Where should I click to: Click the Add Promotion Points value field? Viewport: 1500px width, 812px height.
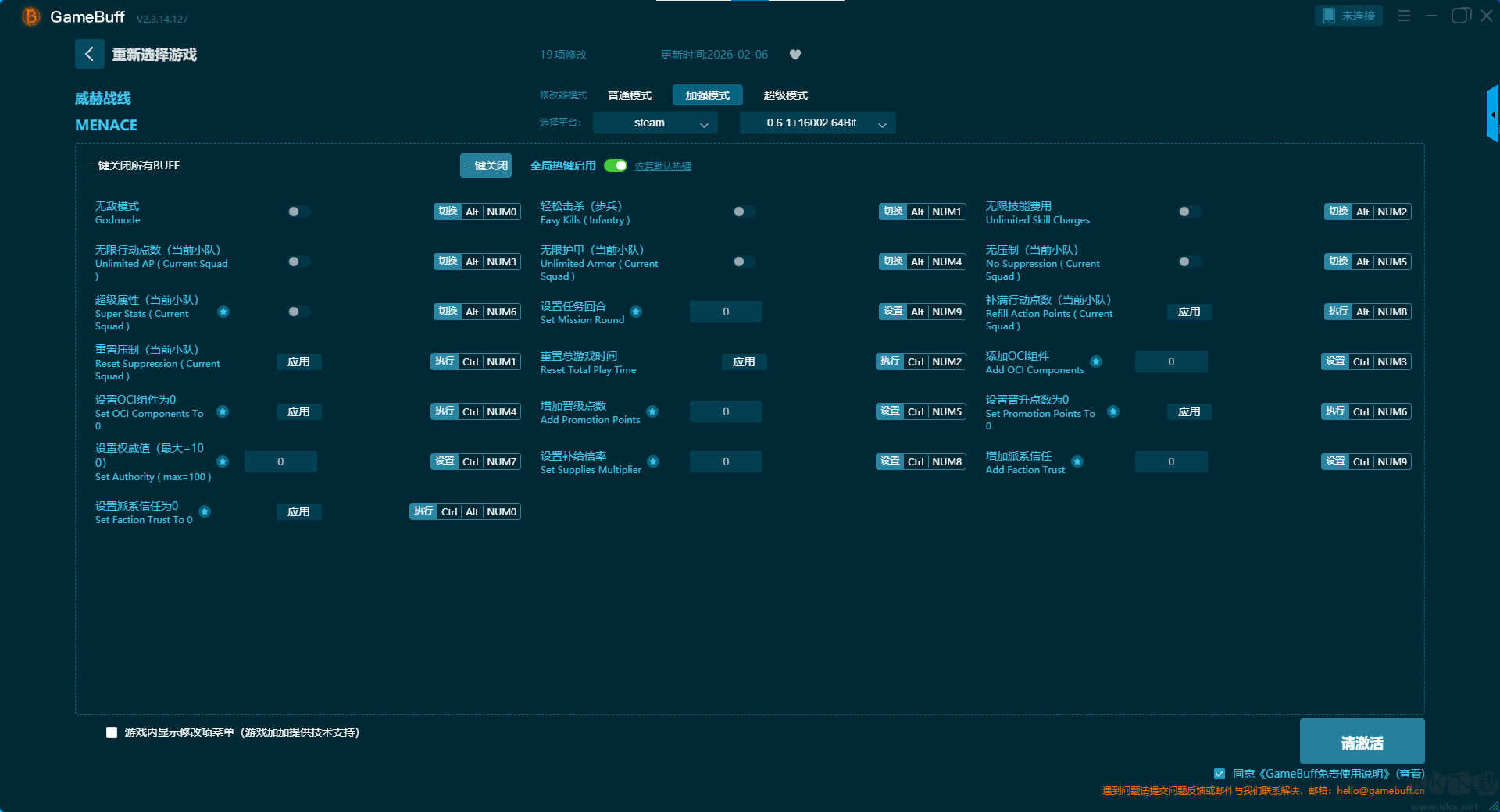tap(726, 411)
